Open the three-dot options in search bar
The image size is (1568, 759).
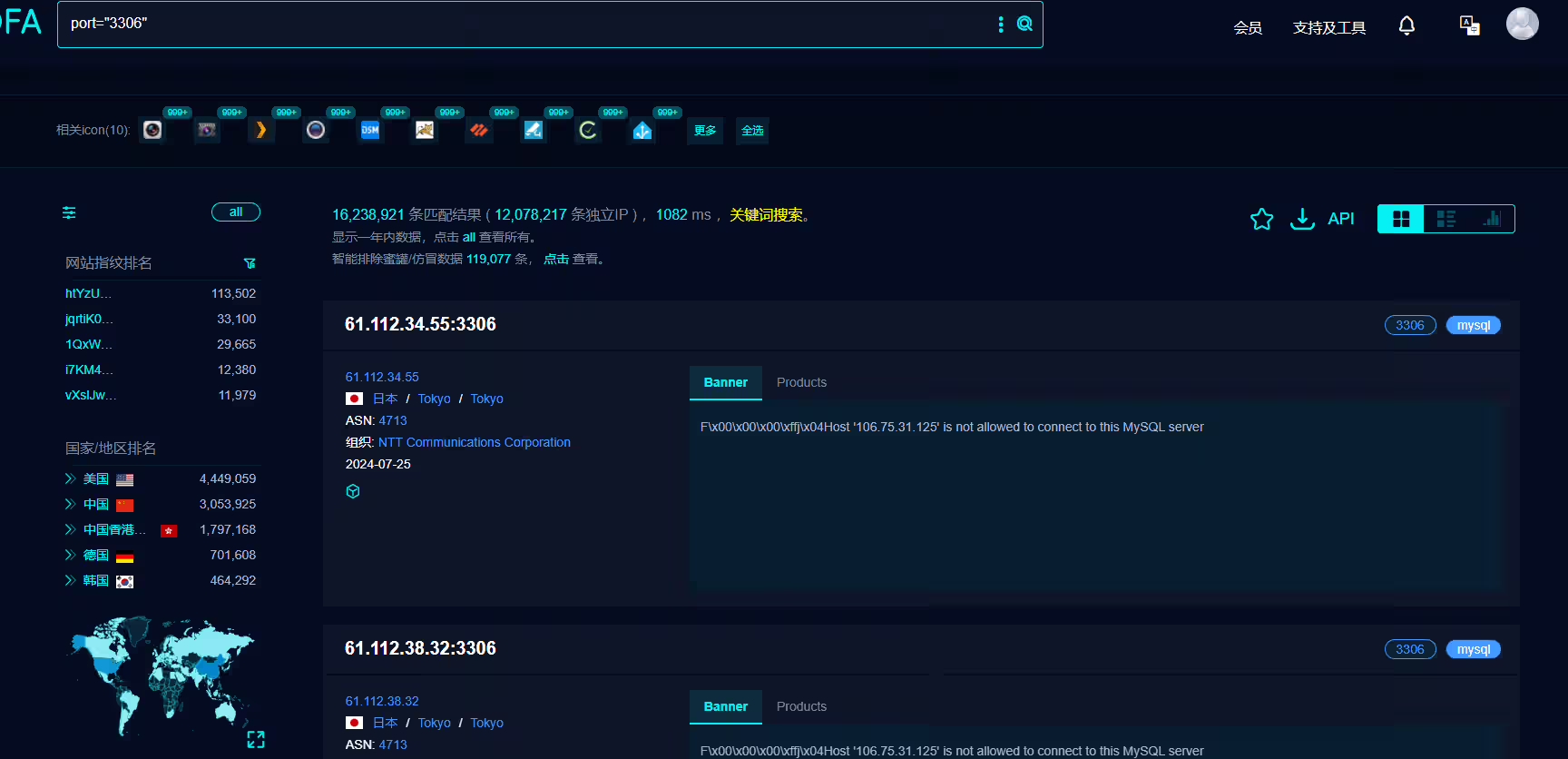tap(1001, 25)
